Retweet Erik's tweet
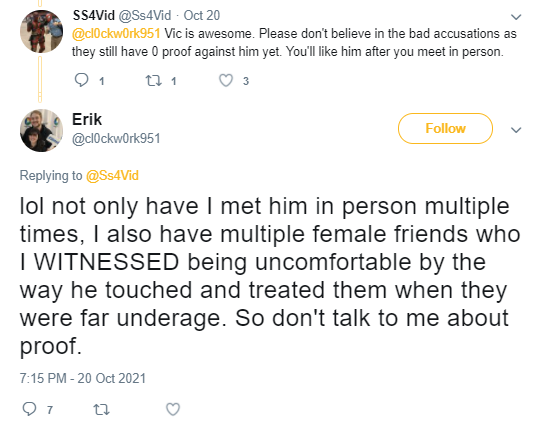 (101, 410)
